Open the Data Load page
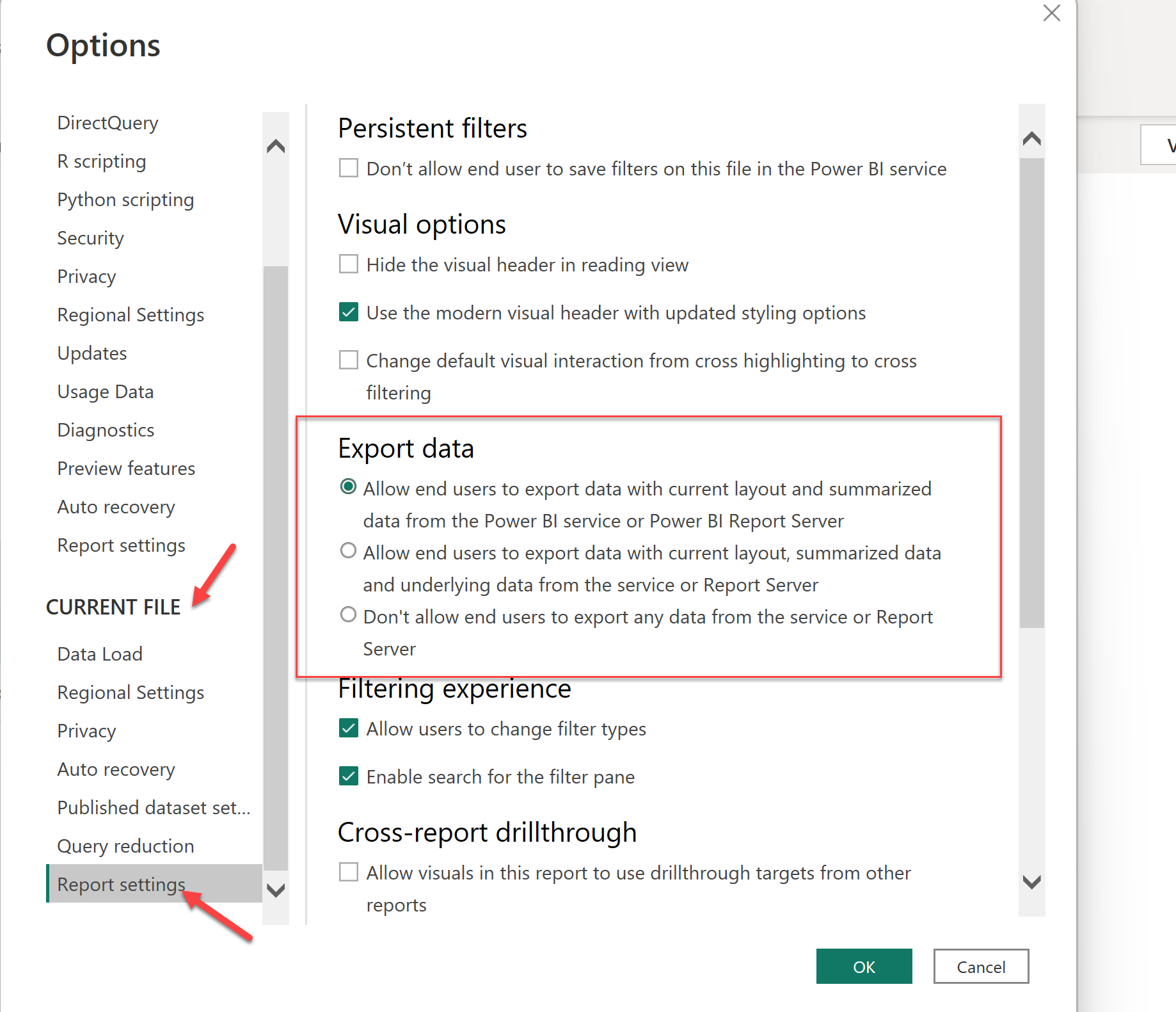1176x1012 pixels. click(x=100, y=654)
